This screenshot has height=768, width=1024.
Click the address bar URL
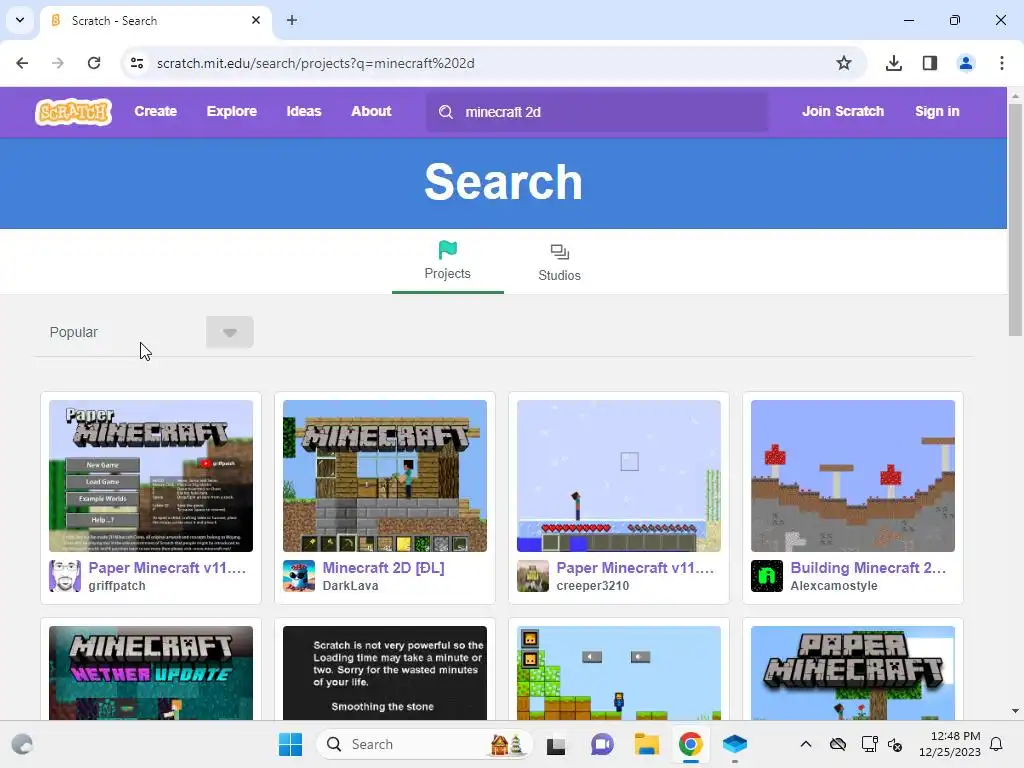coord(315,63)
